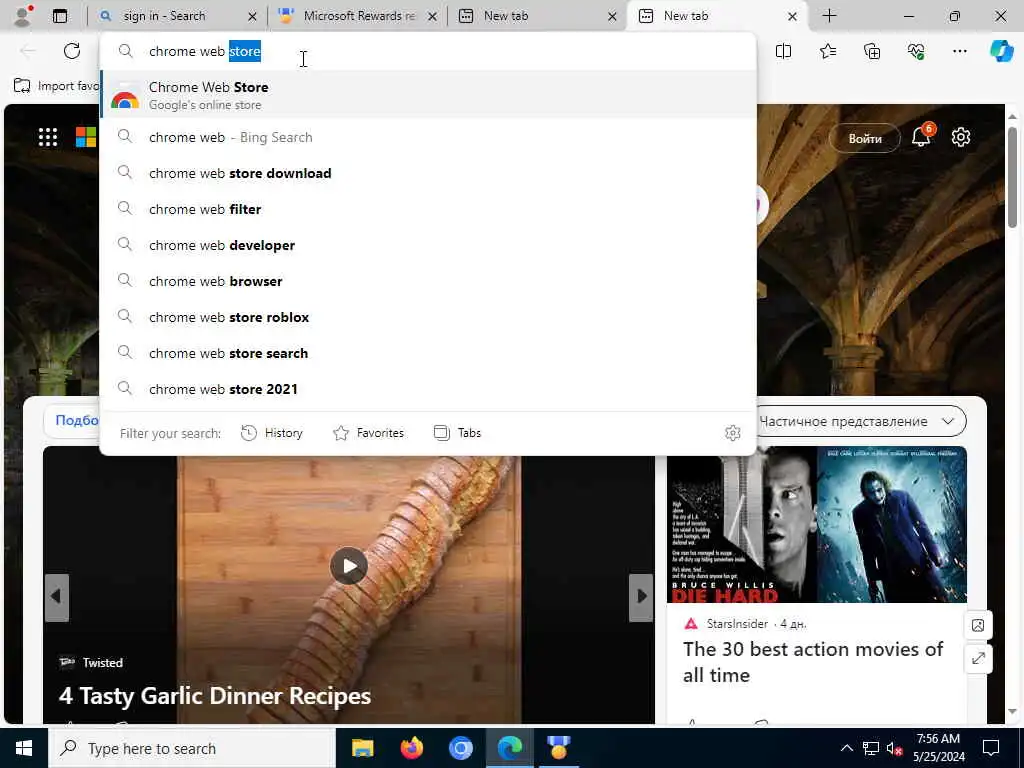The image size is (1024, 768).
Task: Select 'chrome web - Bing Search' suggestion
Action: pyautogui.click(x=428, y=137)
